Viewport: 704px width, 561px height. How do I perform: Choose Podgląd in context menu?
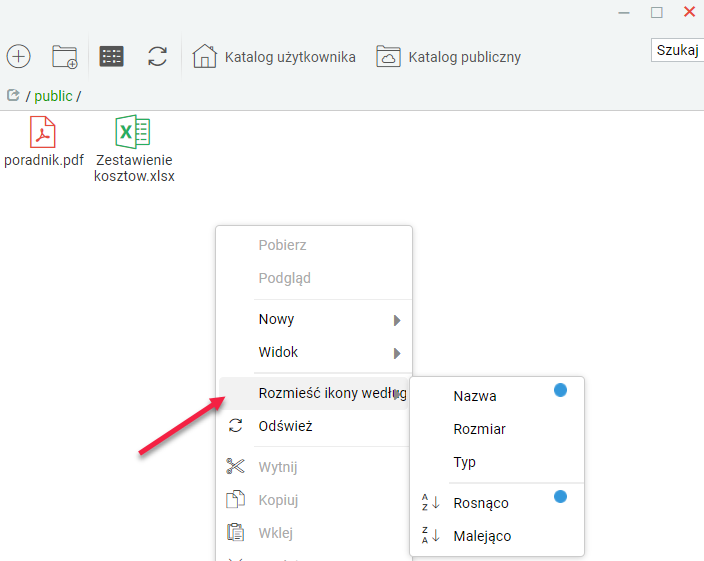tap(314, 278)
